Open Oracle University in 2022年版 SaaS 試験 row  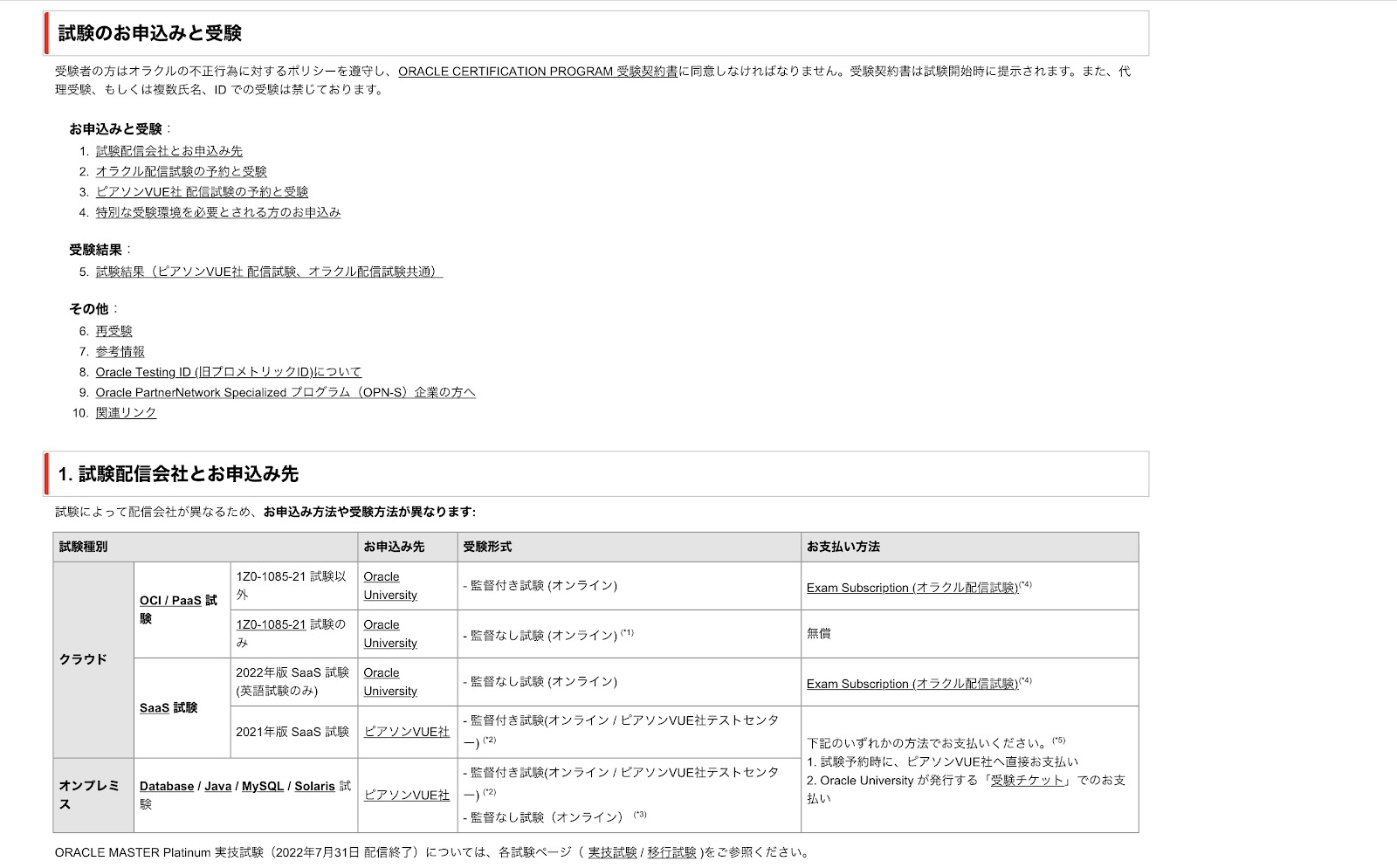coord(390,682)
